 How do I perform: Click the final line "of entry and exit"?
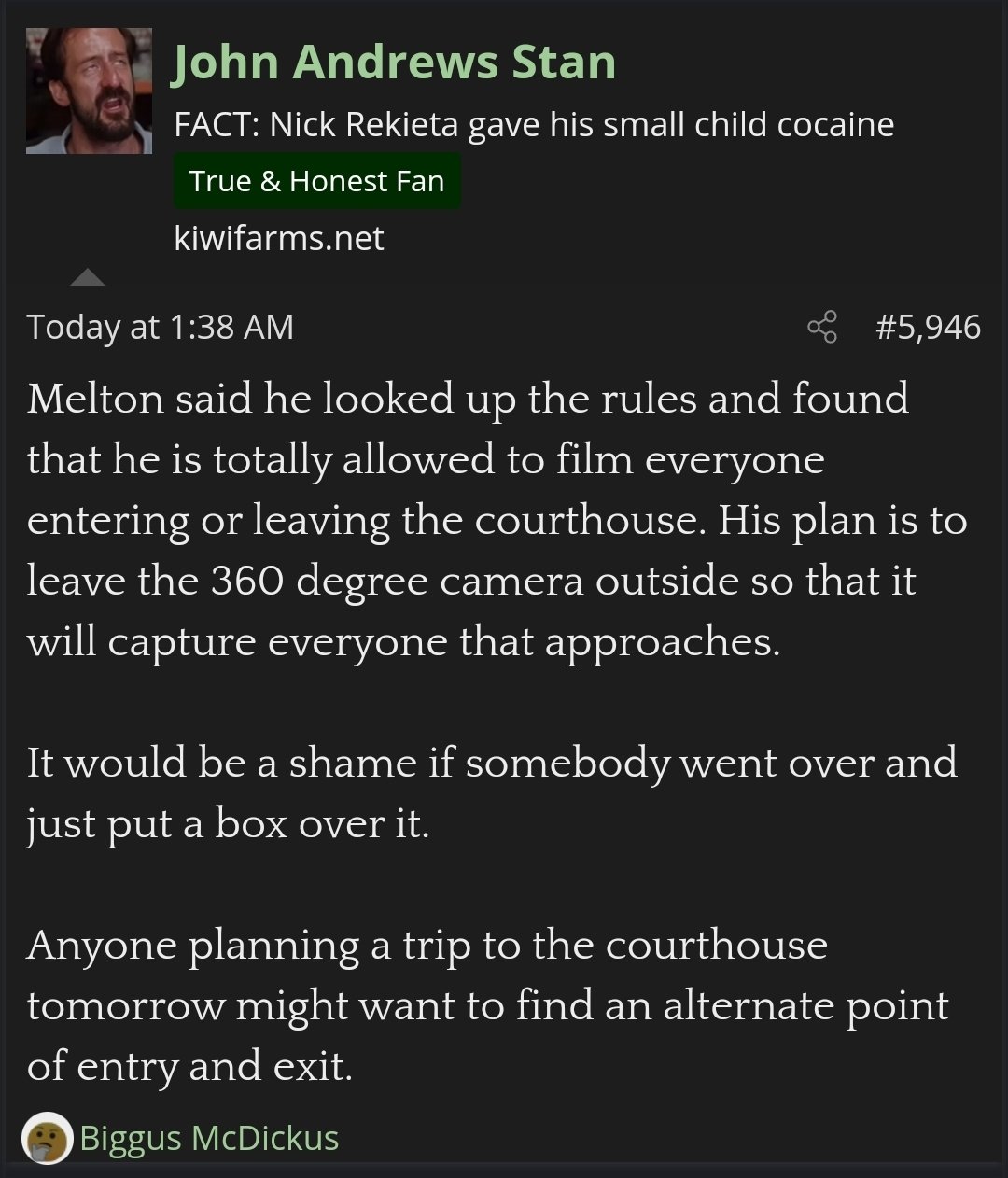pyautogui.click(x=189, y=1066)
